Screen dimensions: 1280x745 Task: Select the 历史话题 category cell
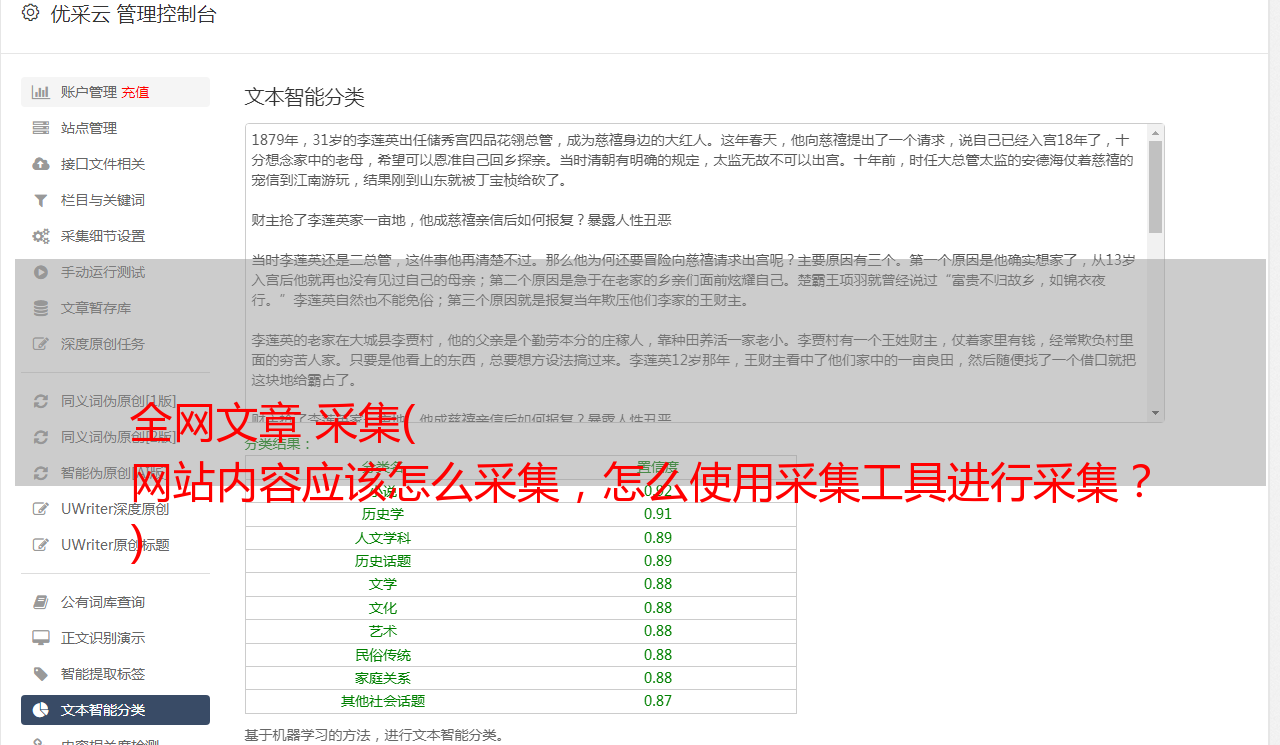(383, 561)
